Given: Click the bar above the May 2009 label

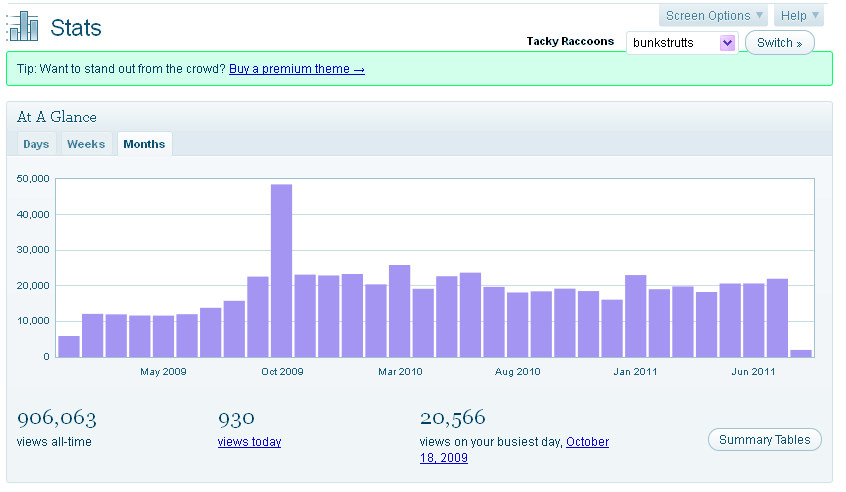Looking at the screenshot, I should [x=163, y=335].
